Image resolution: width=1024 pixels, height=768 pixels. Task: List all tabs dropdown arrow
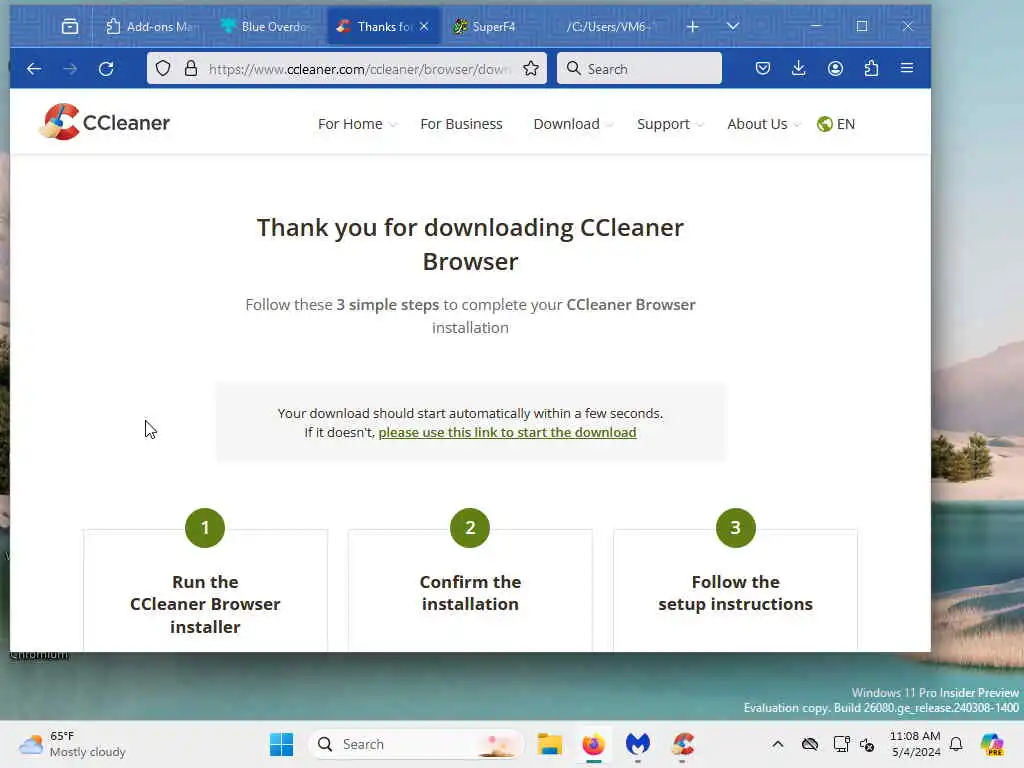(733, 26)
